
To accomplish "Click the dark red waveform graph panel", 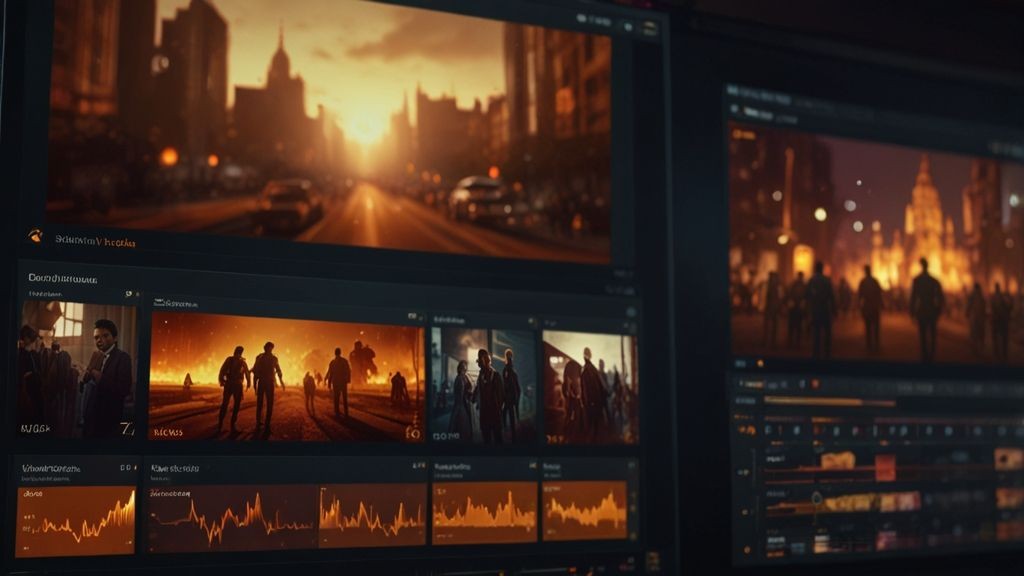I will click(232, 518).
